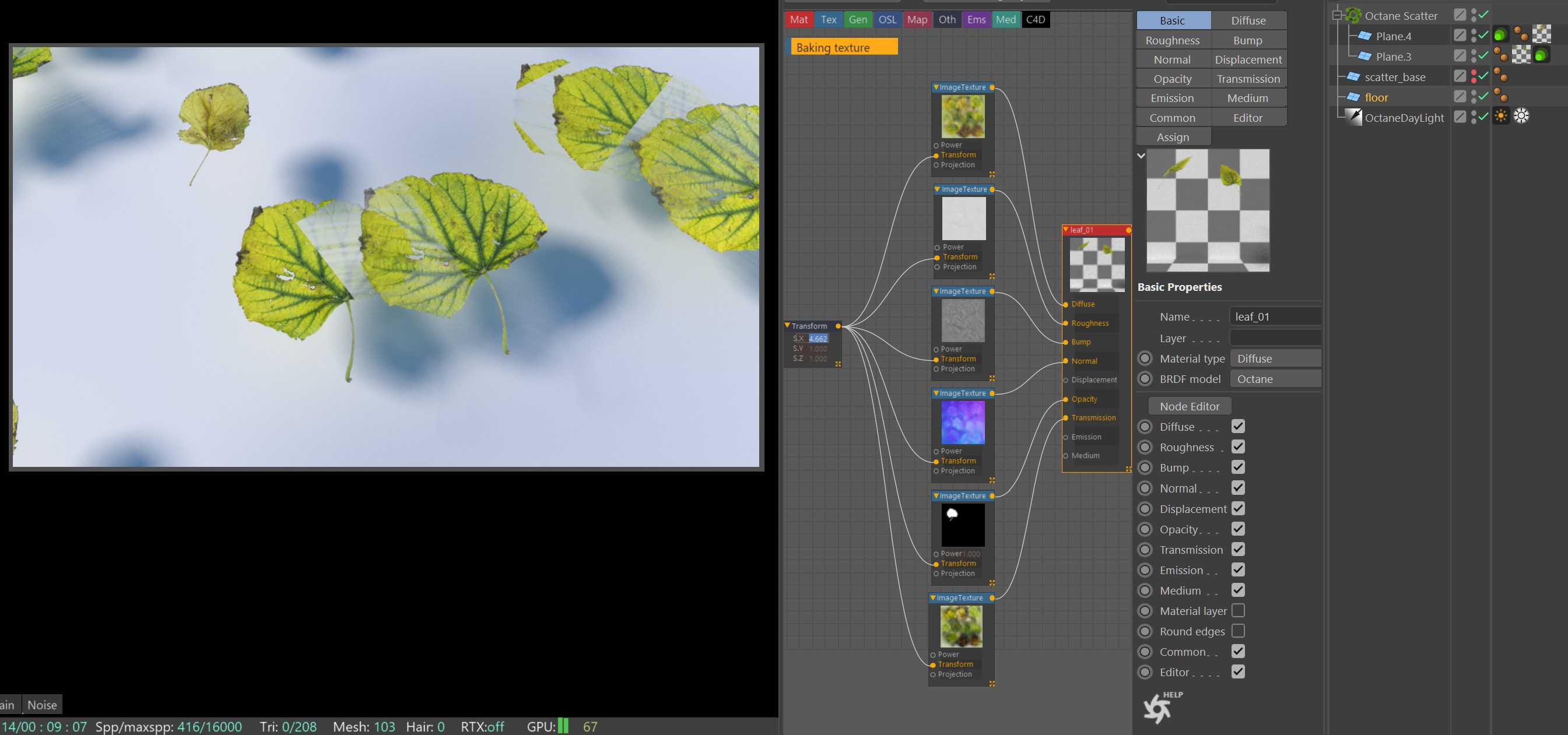Click the Octane Scatter object icon

tap(1353, 15)
